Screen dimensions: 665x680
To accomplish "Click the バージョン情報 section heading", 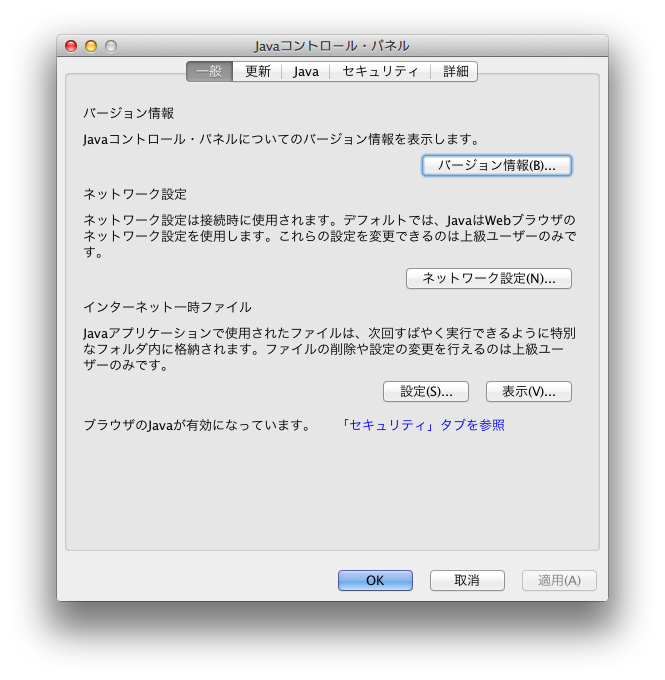I will pyautogui.click(x=129, y=113).
